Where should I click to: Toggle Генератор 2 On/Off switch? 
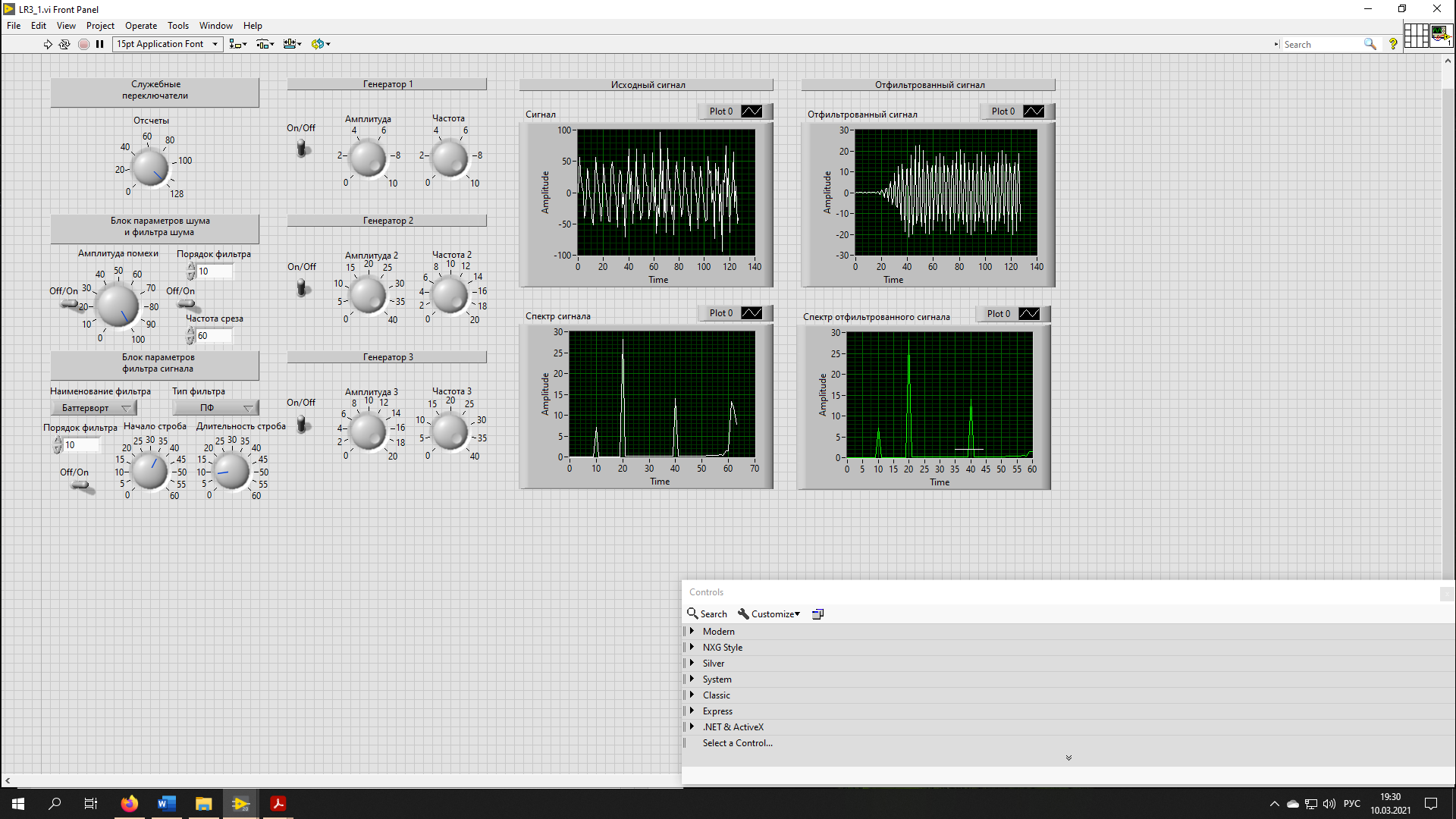[x=302, y=287]
